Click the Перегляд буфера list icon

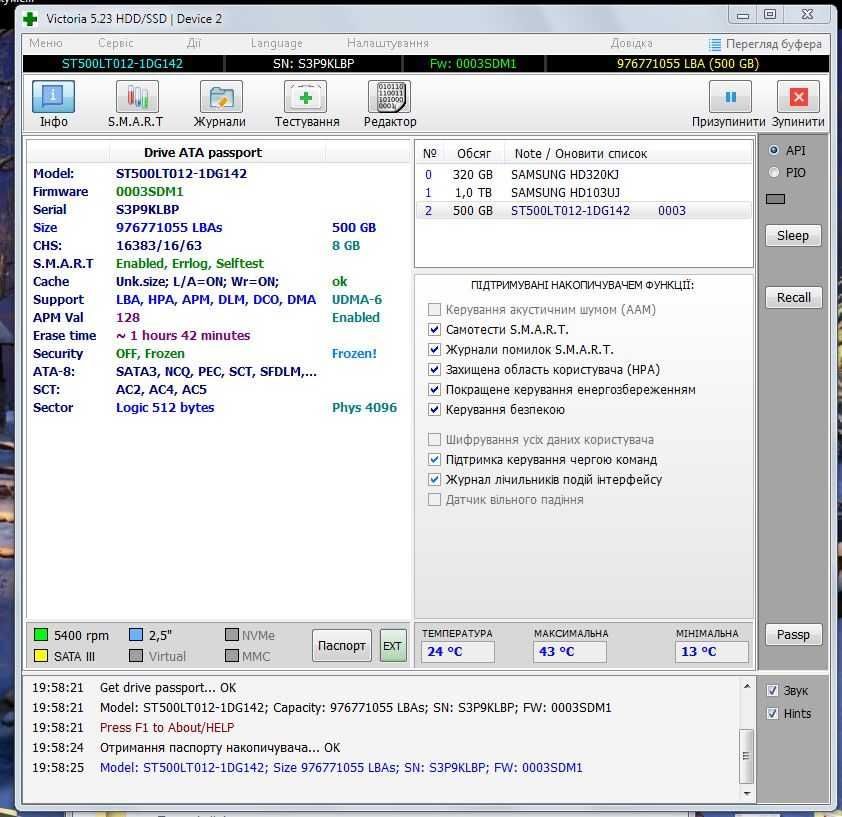tap(714, 44)
